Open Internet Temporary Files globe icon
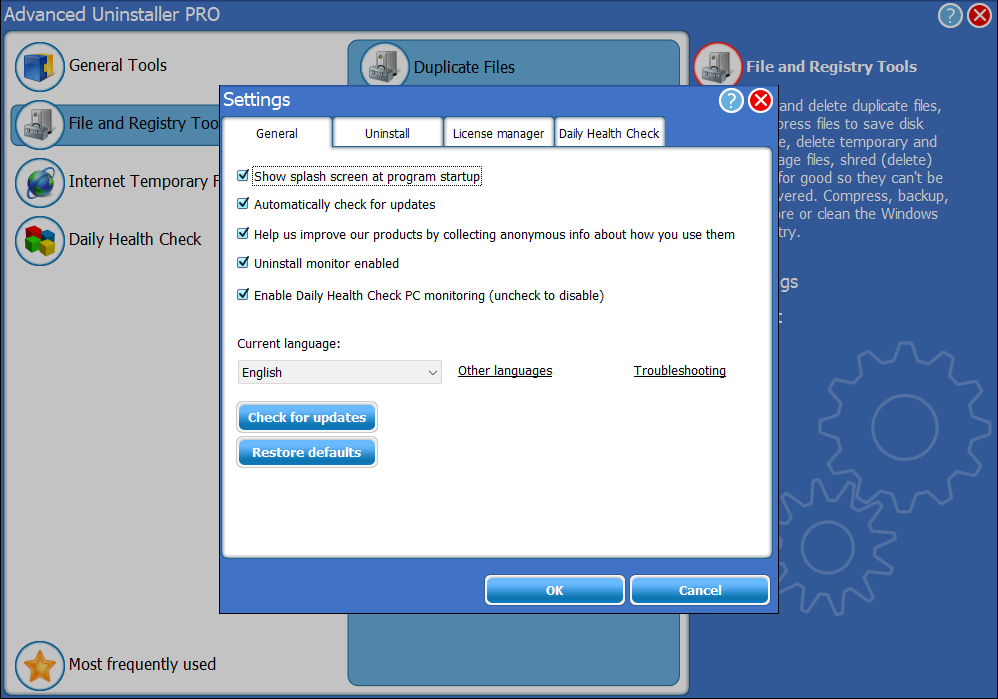 pos(39,183)
